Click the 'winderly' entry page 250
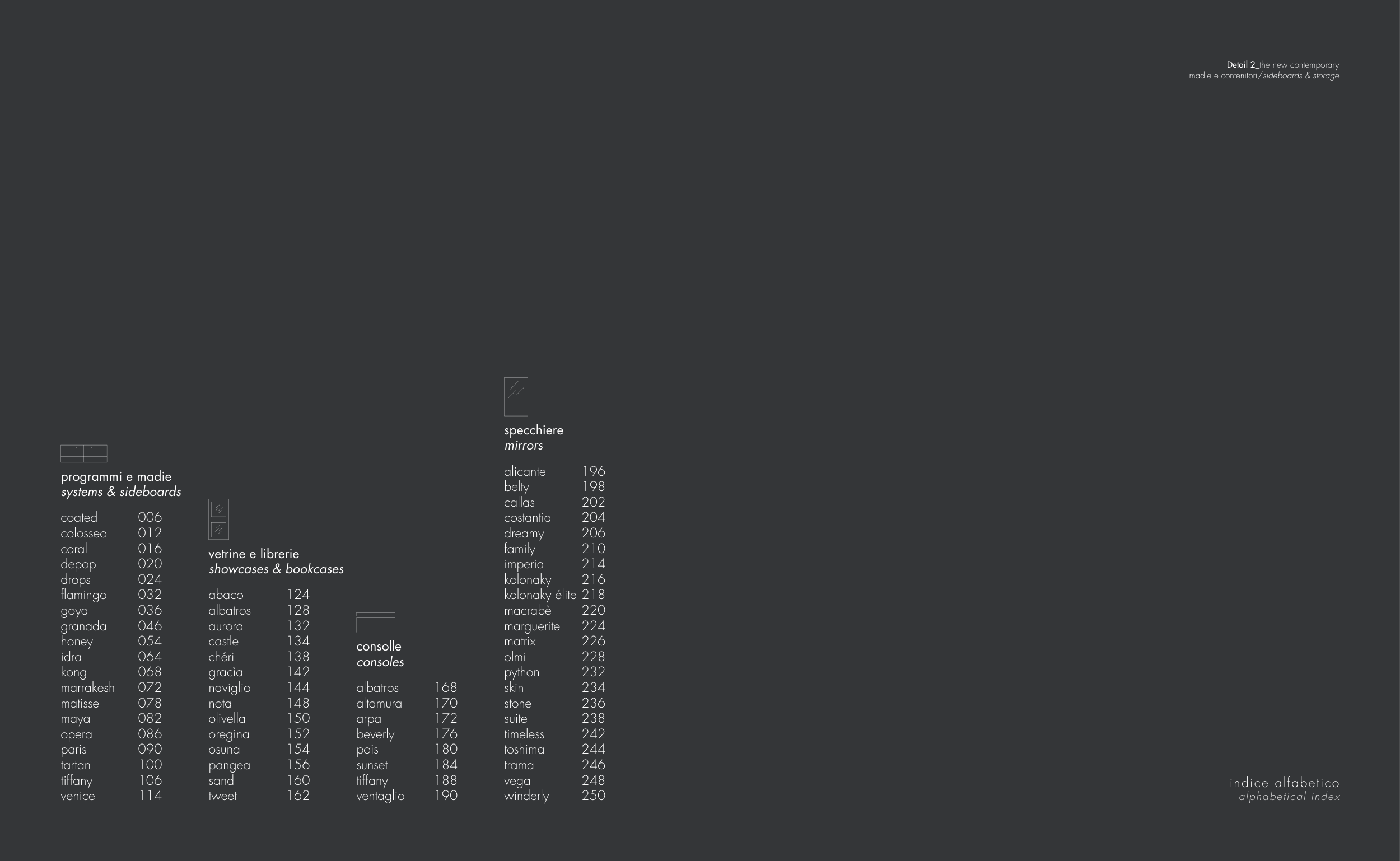The height and width of the screenshot is (861, 1400). (x=526, y=796)
